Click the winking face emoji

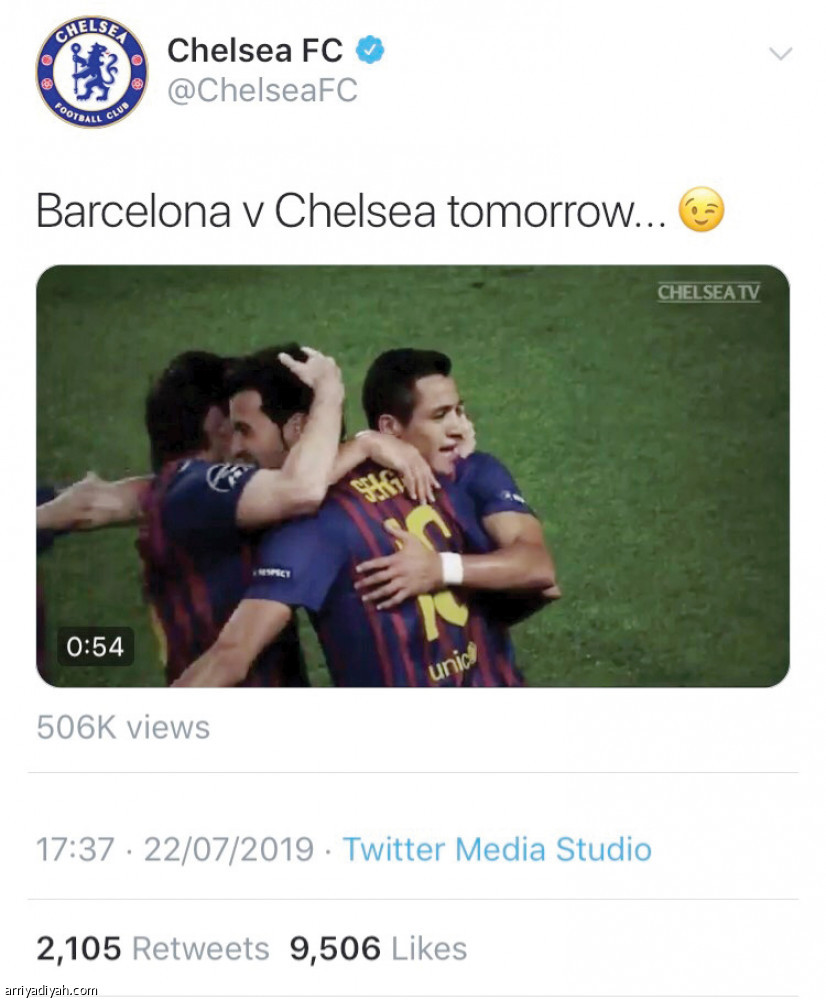[702, 210]
